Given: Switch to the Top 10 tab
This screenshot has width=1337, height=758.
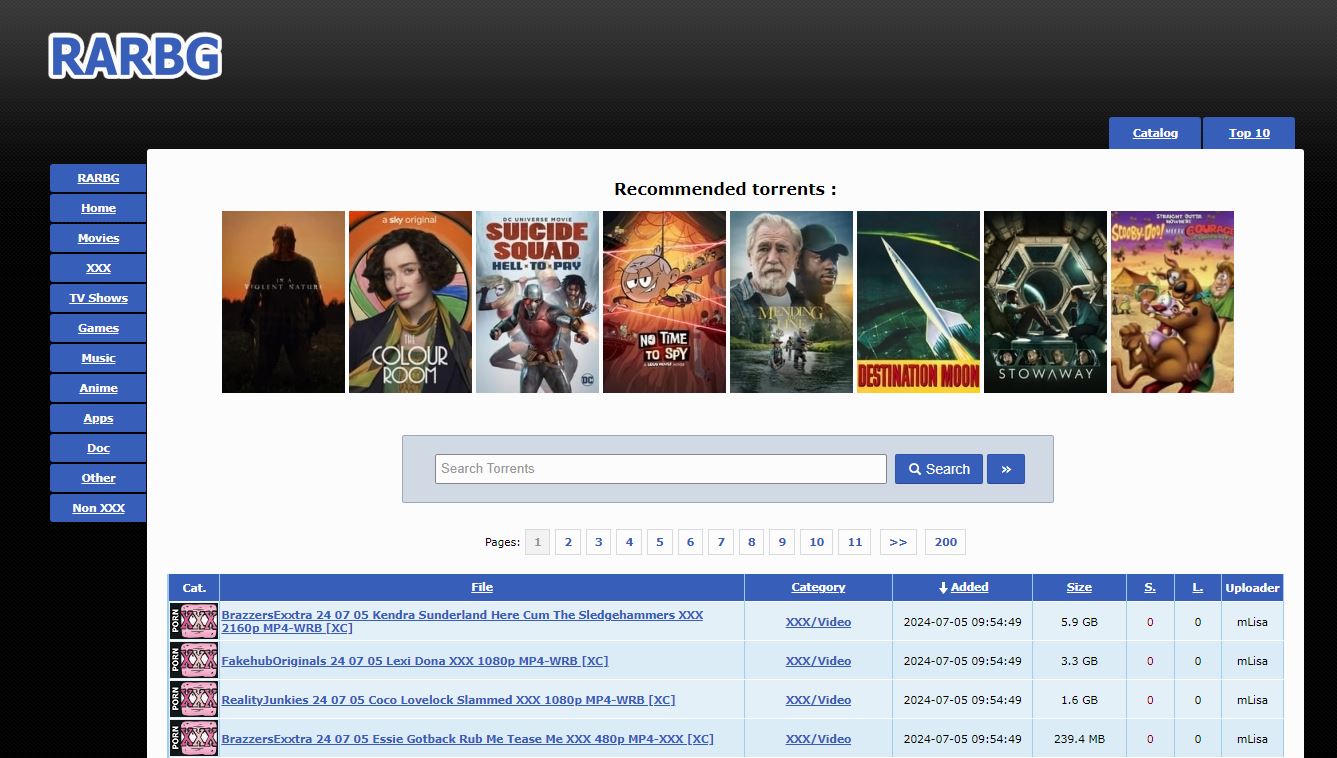Looking at the screenshot, I should [x=1248, y=132].
